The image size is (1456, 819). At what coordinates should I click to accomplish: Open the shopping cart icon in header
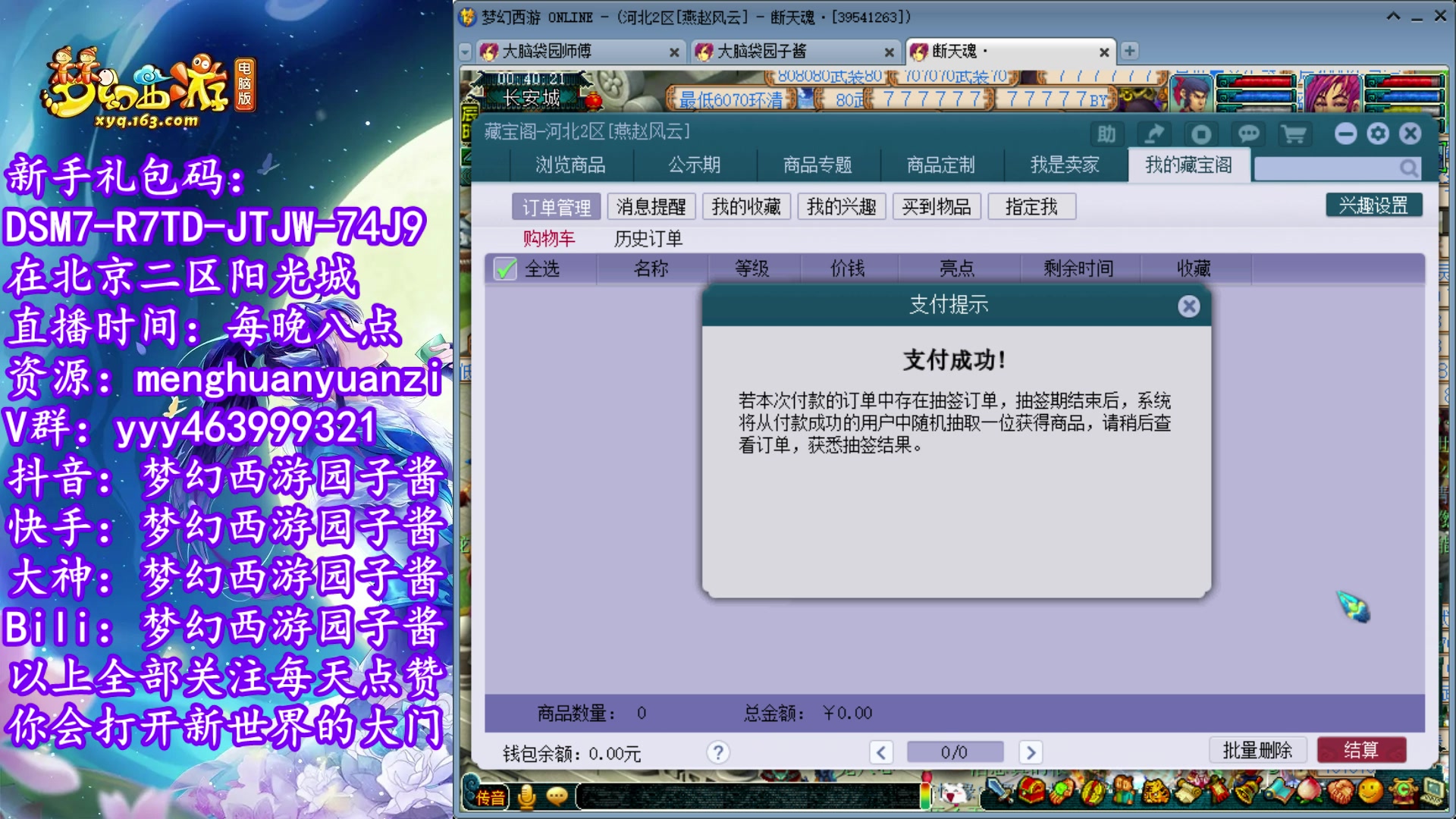(x=1294, y=134)
